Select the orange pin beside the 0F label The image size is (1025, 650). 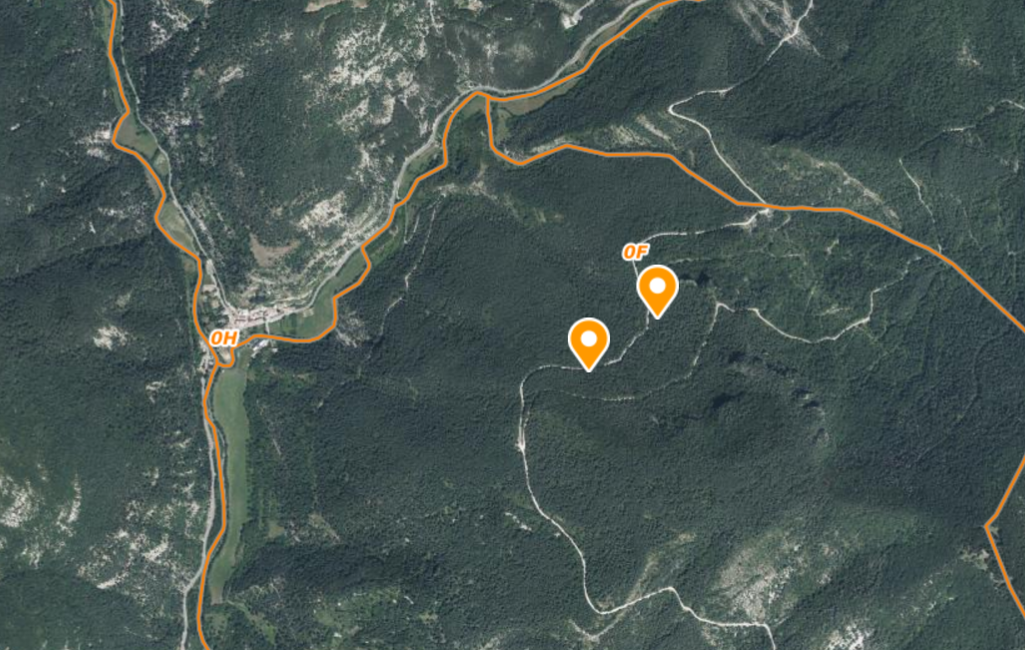(657, 291)
